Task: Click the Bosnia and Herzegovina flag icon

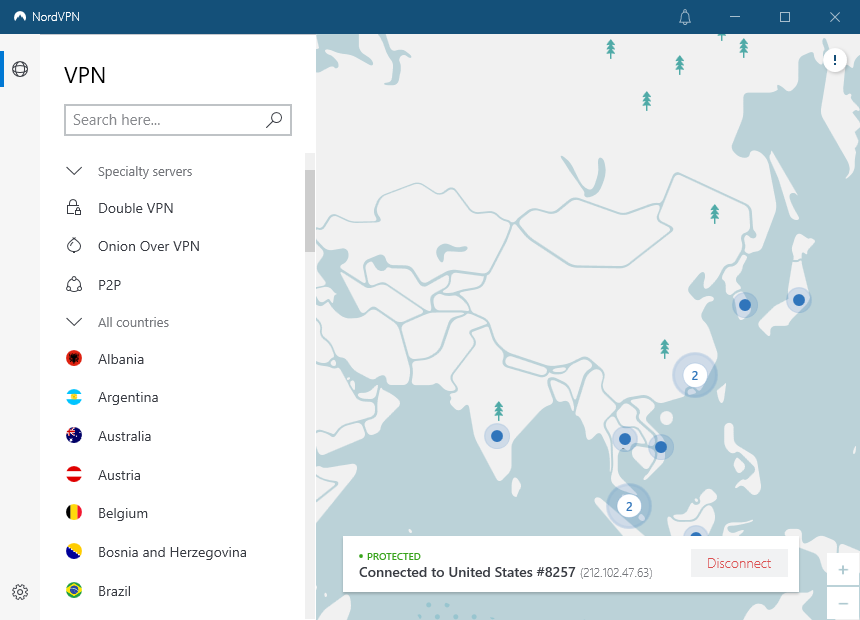Action: coord(74,552)
